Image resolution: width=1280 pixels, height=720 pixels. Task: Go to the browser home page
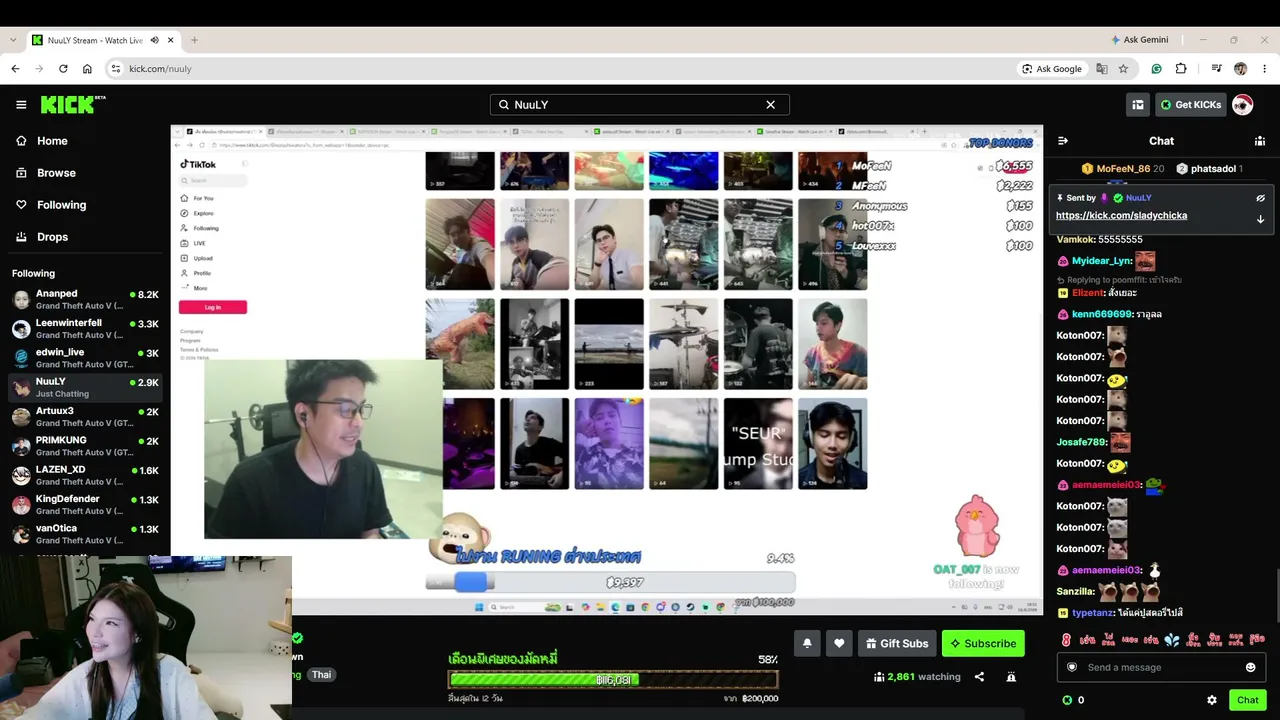(87, 69)
